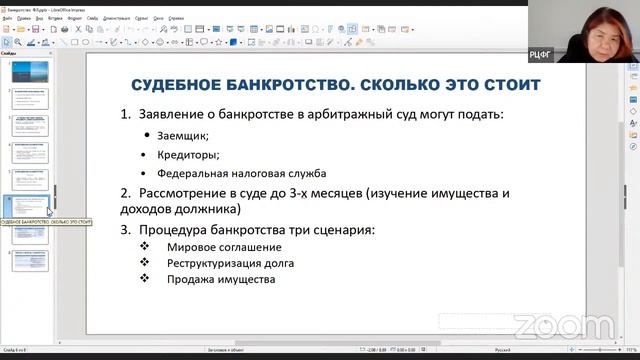Click the text Федеральная налоговая служба
The width and height of the screenshot is (640, 360).
[242, 173]
